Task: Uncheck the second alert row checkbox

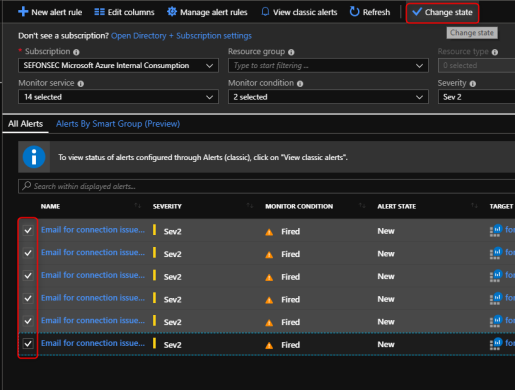Action: point(28,253)
